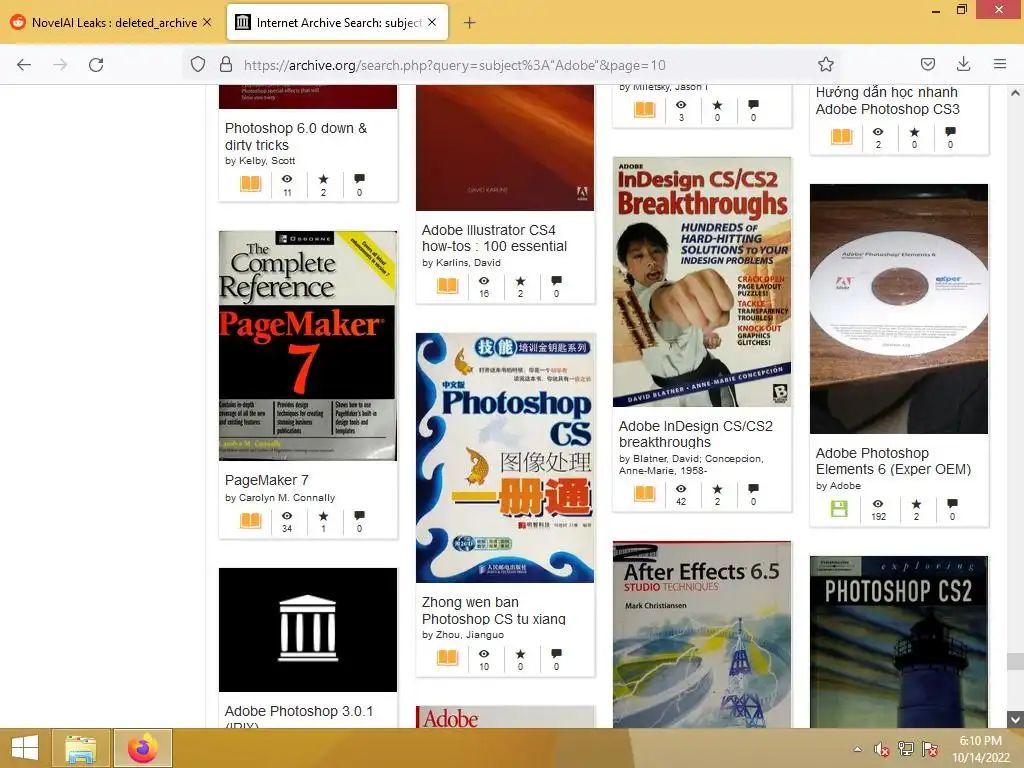Viewport: 1024px width, 768px height.
Task: Open Exploring Photoshop CS2 cover
Action: pyautogui.click(x=899, y=642)
